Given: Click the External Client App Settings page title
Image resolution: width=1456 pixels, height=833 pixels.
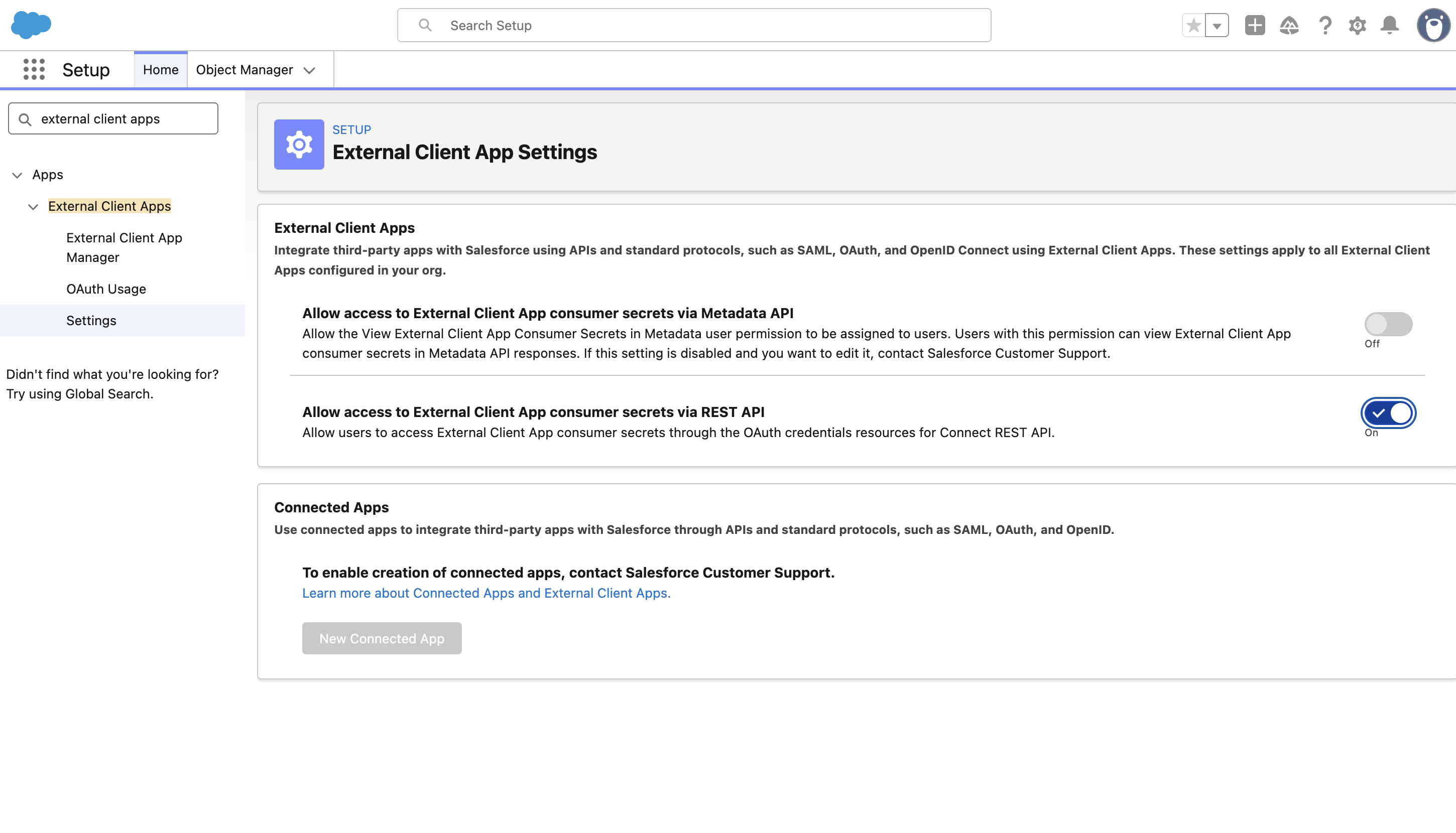Looking at the screenshot, I should click(x=465, y=152).
